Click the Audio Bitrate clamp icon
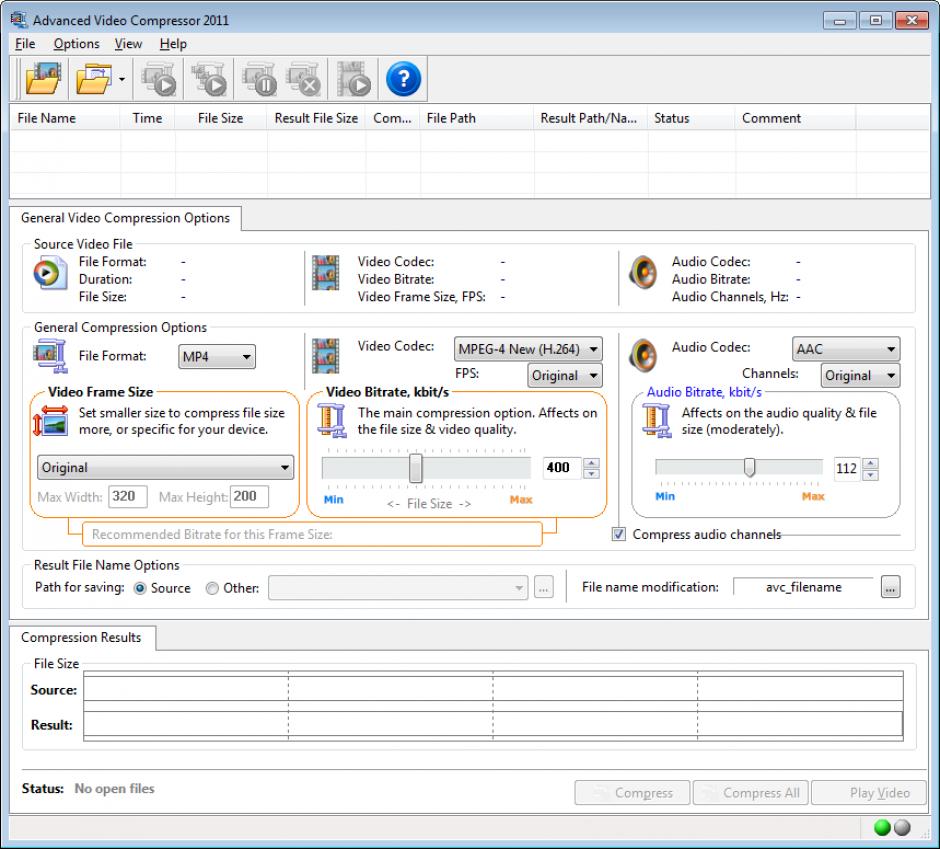The image size is (940, 849). [656, 420]
